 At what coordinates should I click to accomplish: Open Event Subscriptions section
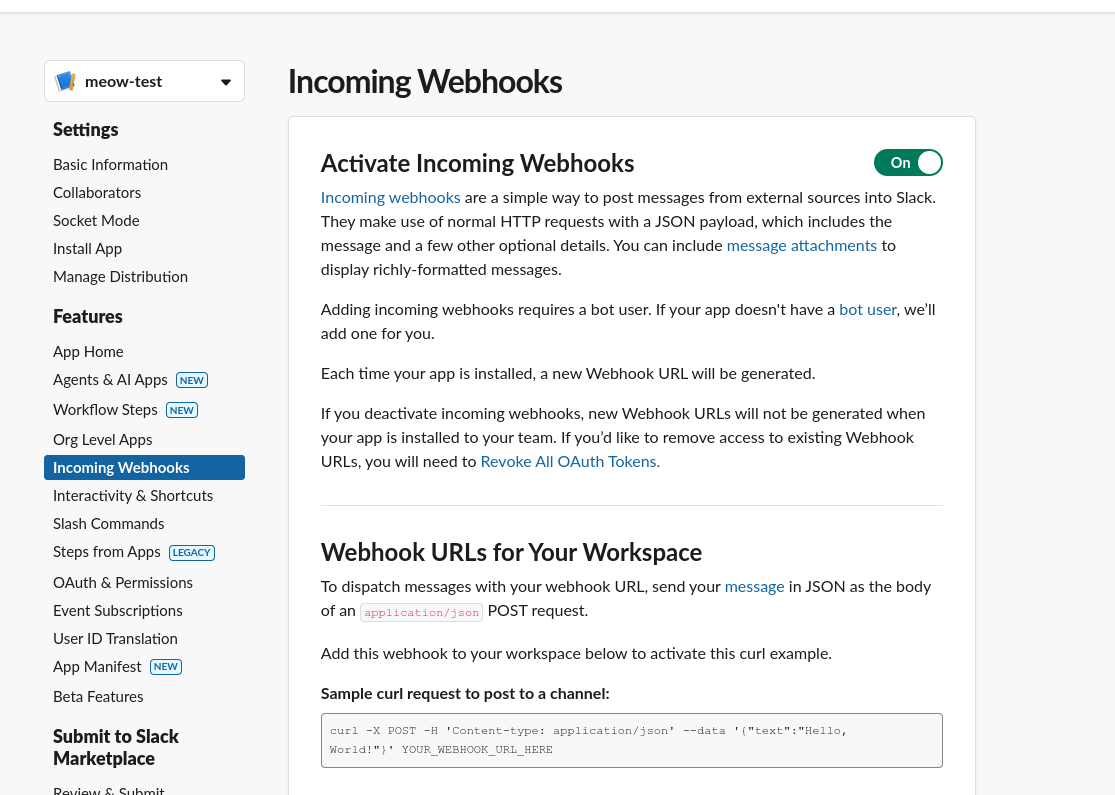click(118, 611)
